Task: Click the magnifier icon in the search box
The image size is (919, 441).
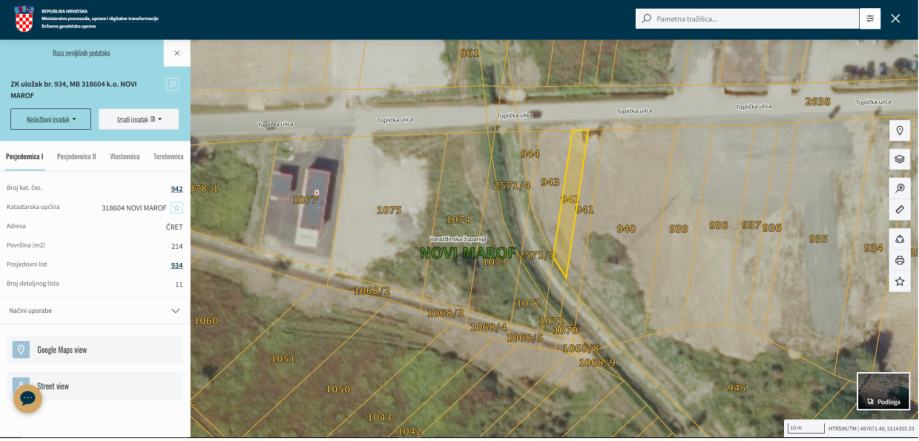Action: [646, 19]
